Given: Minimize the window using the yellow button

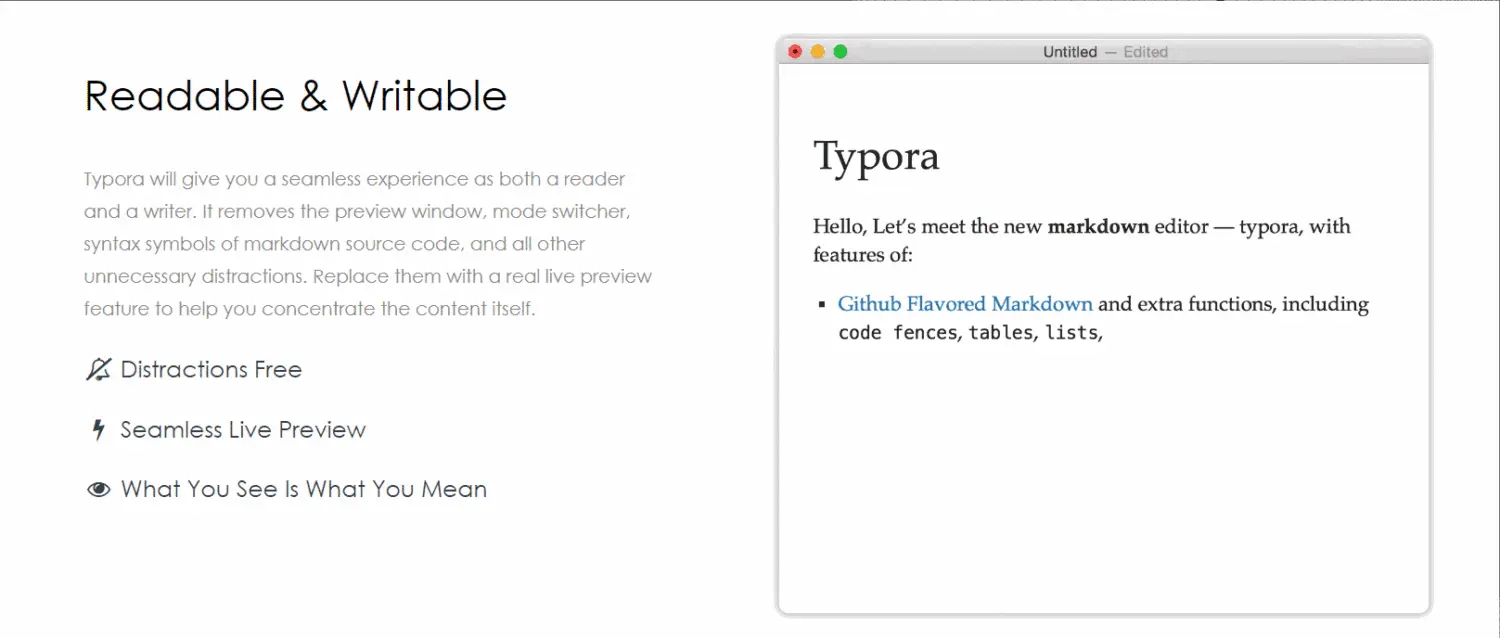Looking at the screenshot, I should click(x=818, y=52).
